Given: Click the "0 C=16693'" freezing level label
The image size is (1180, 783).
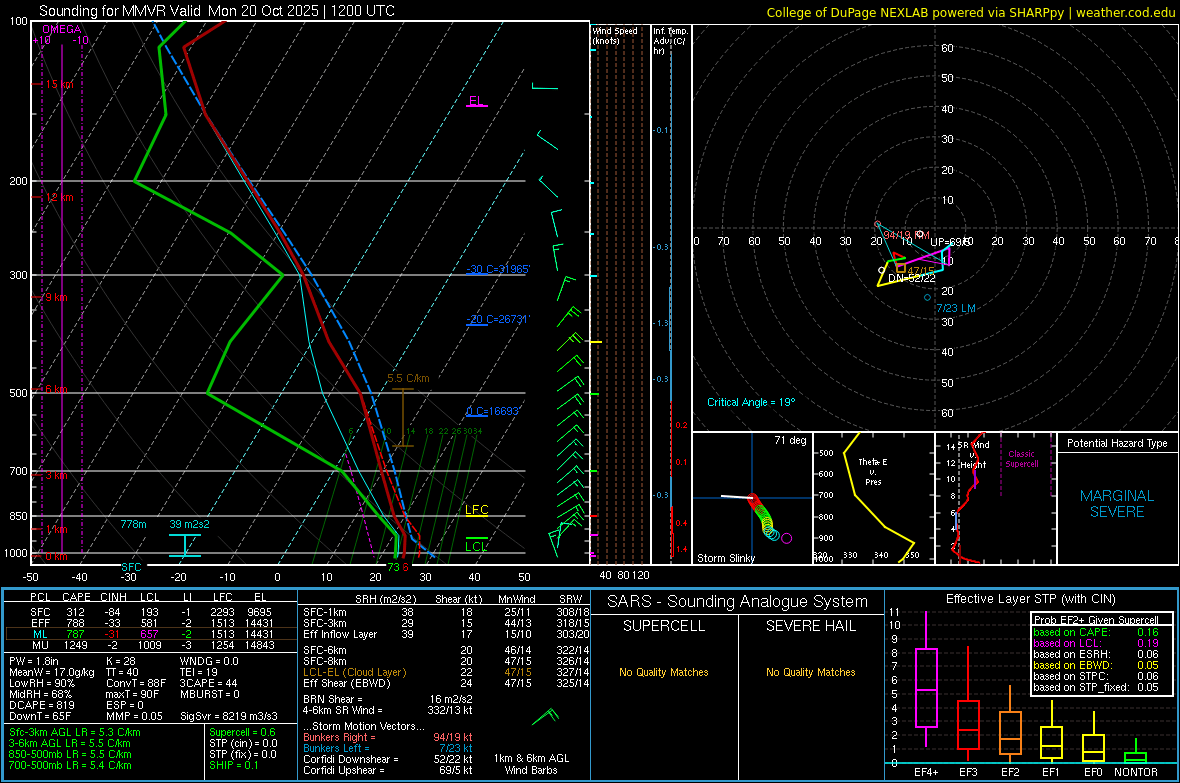Looking at the screenshot, I should (x=493, y=411).
